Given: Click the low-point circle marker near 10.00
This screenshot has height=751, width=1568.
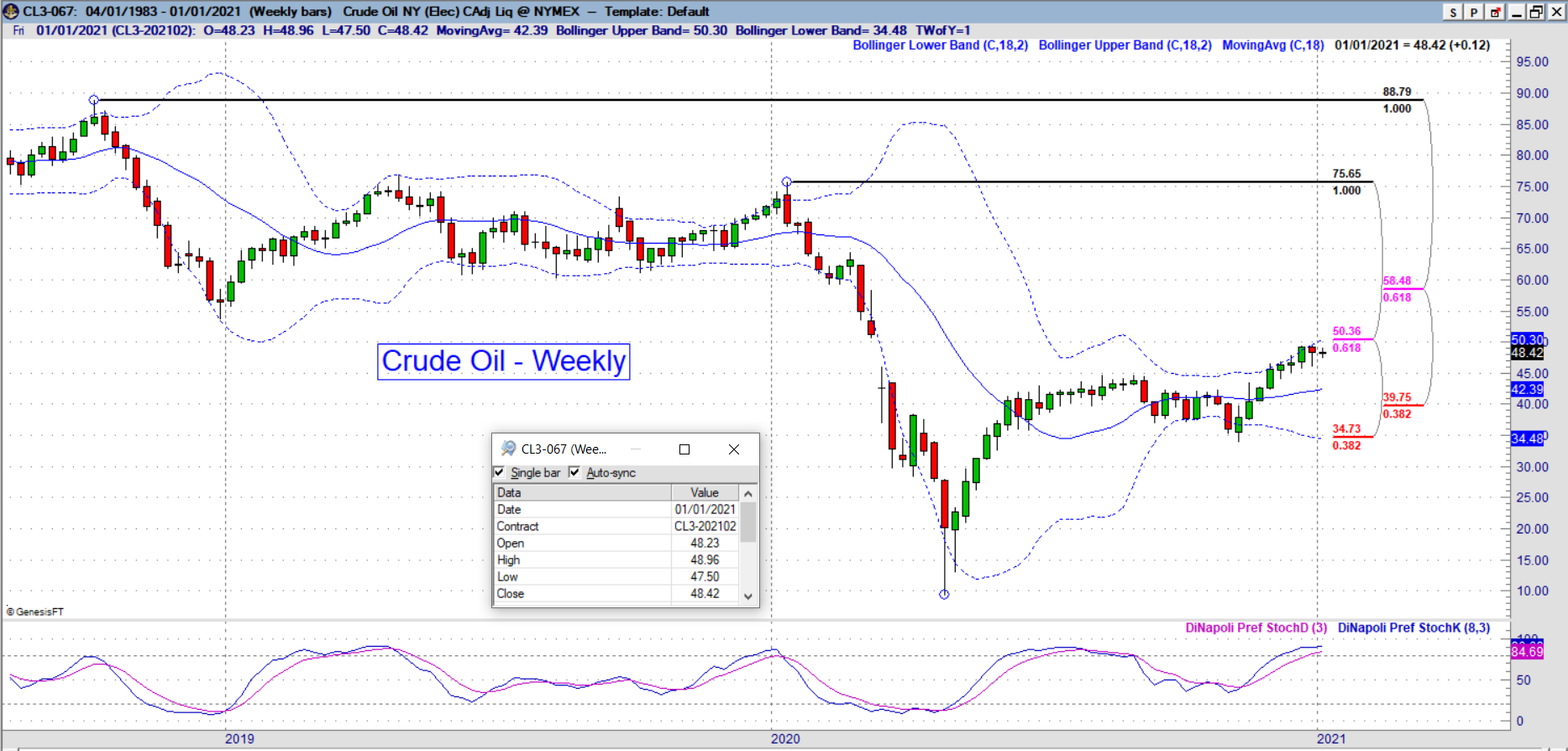Looking at the screenshot, I should (944, 595).
